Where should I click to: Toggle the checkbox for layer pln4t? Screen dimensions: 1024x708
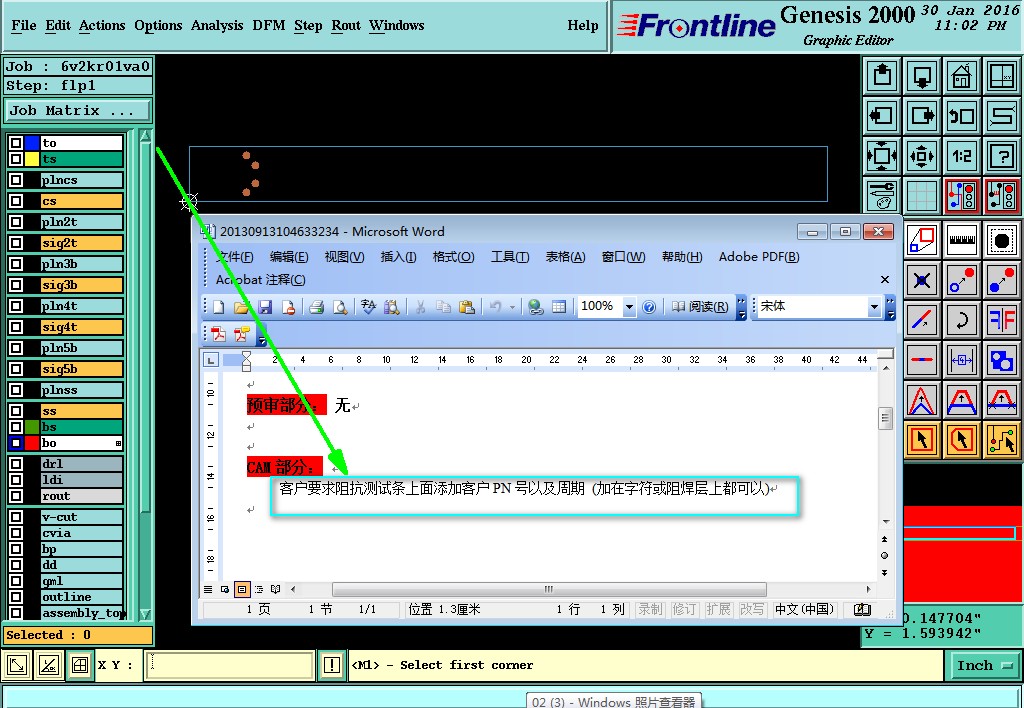[16, 306]
